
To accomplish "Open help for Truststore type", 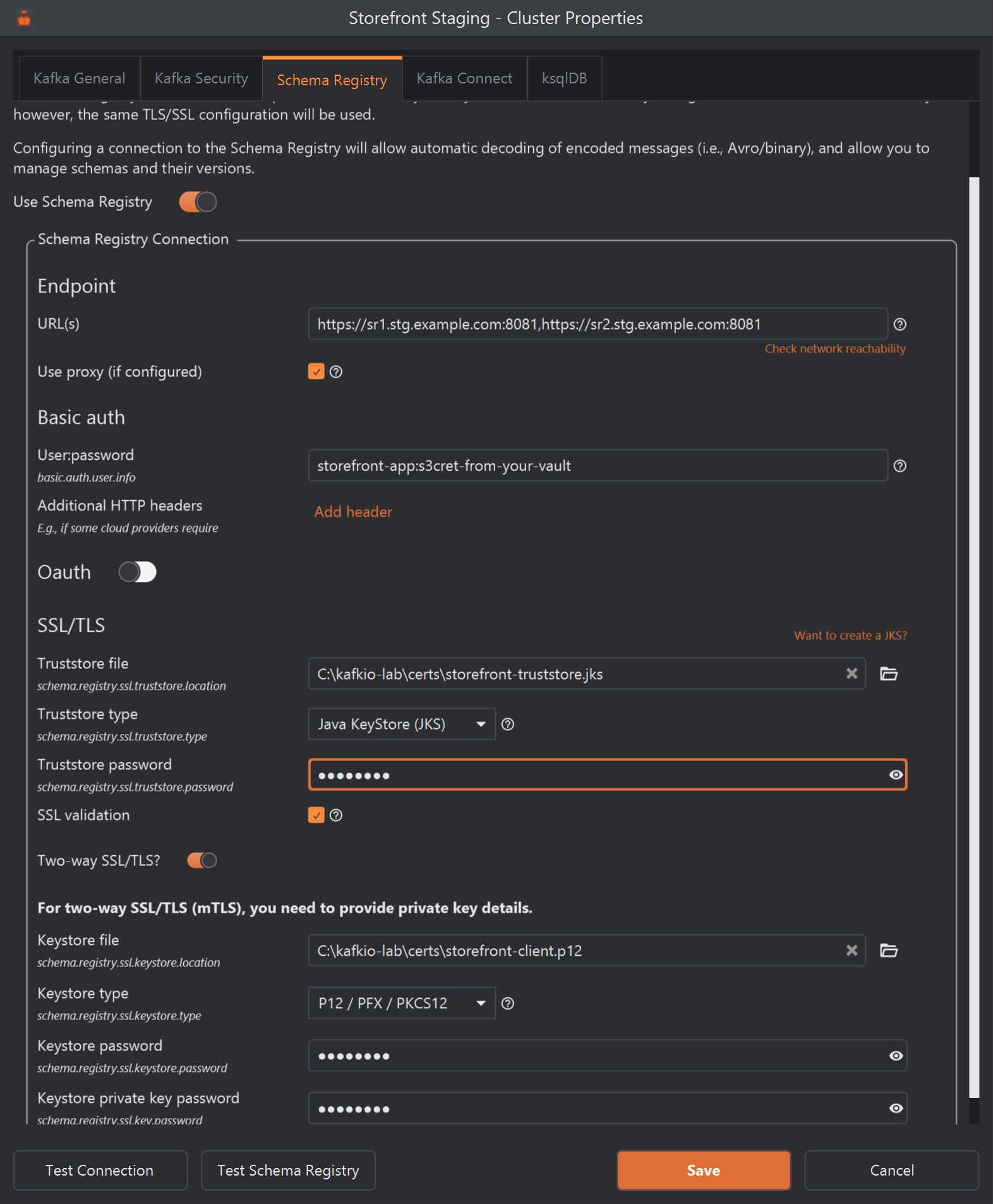I will 508,725.
